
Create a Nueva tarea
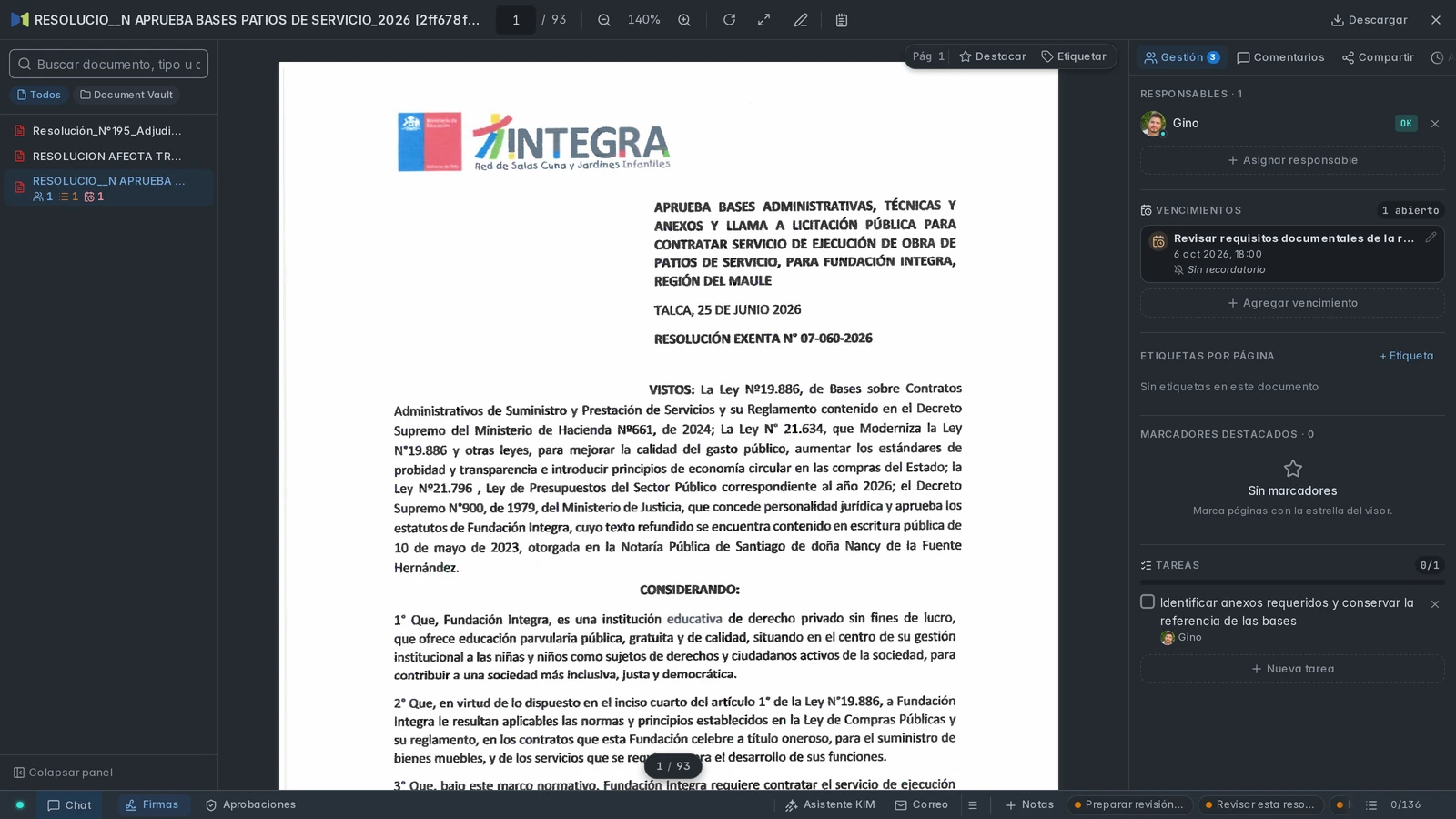tap(1292, 669)
